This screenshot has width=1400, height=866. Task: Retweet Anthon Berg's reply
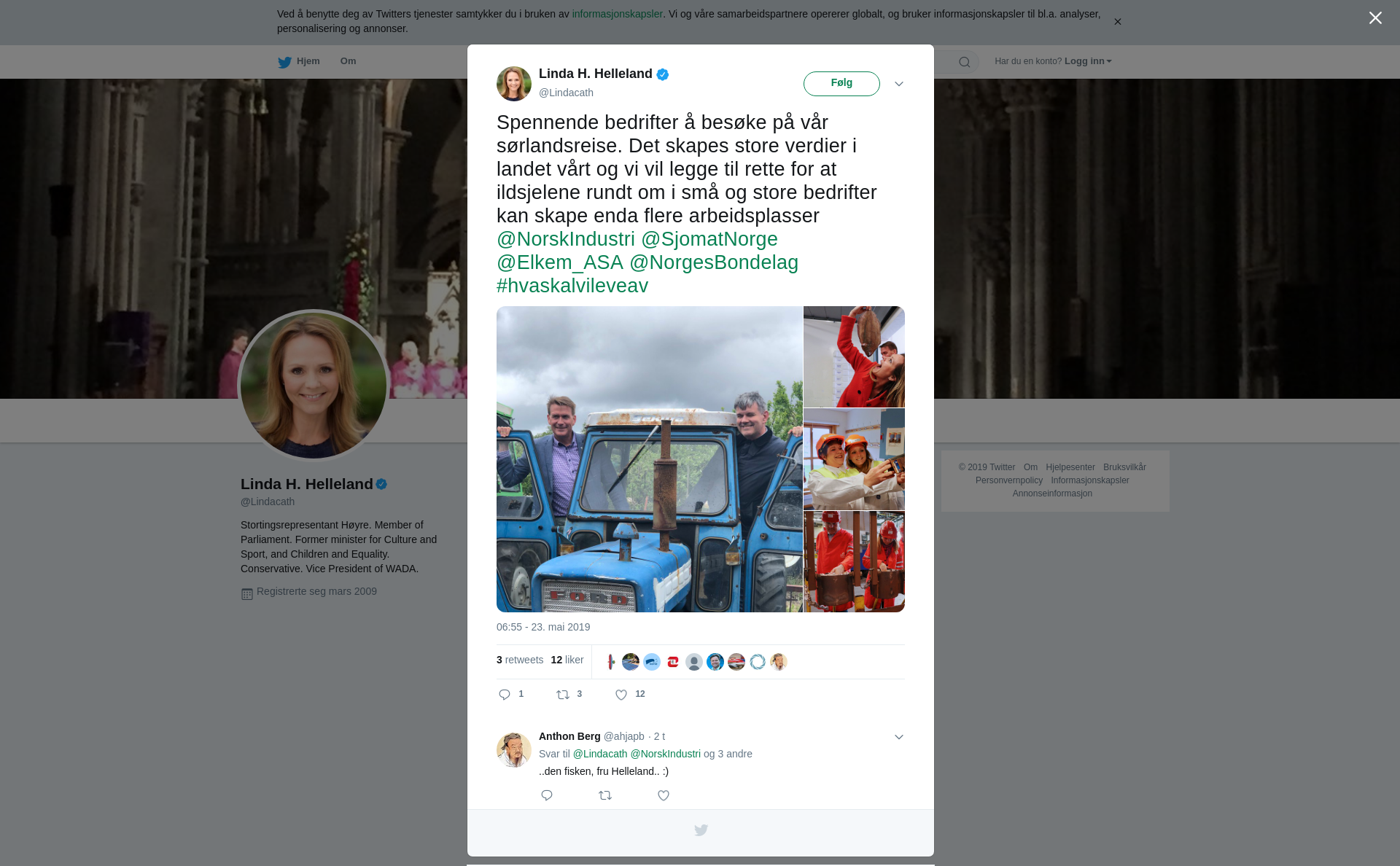[x=605, y=795]
